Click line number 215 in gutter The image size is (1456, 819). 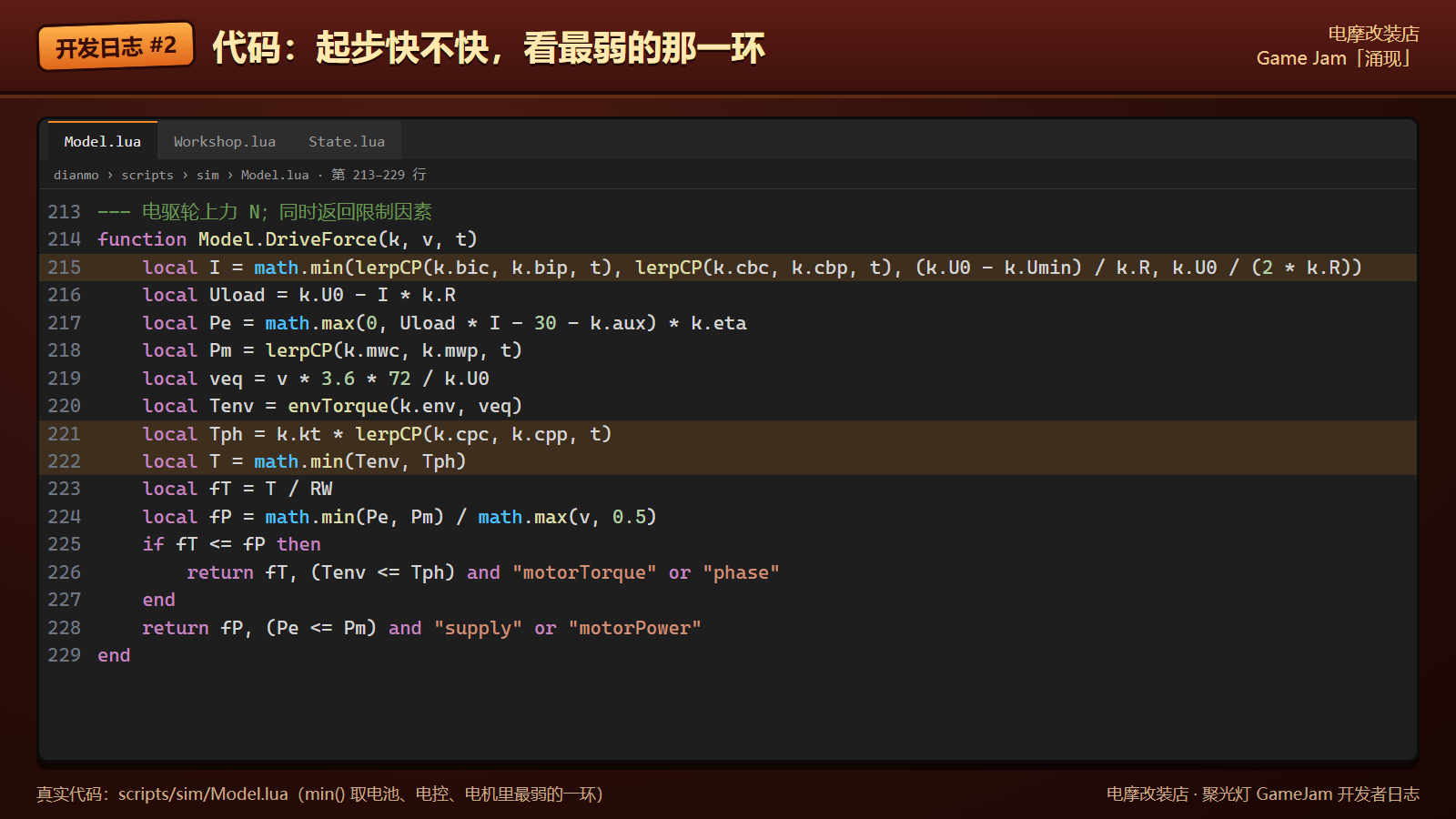(x=64, y=268)
